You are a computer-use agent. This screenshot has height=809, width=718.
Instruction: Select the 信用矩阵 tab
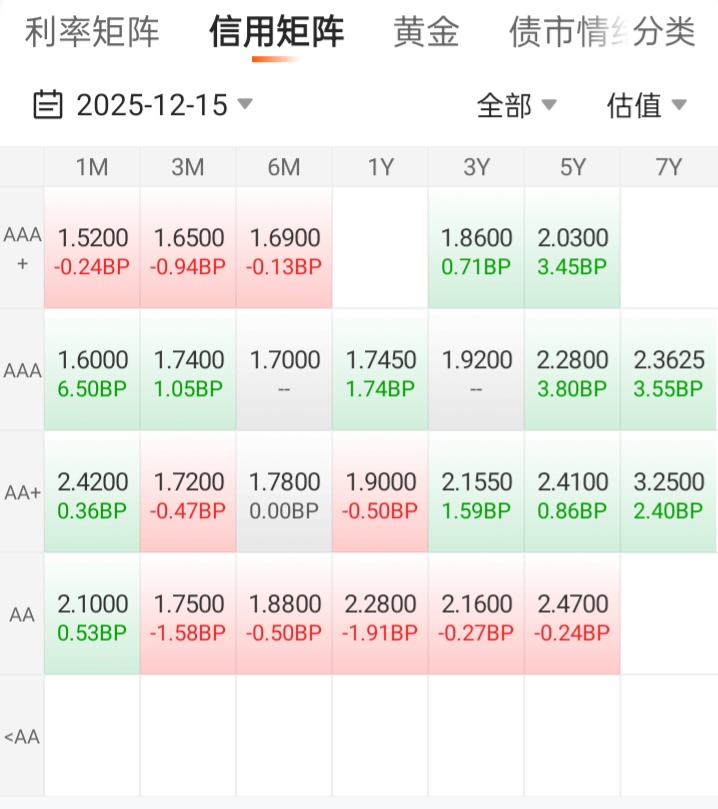click(x=277, y=33)
